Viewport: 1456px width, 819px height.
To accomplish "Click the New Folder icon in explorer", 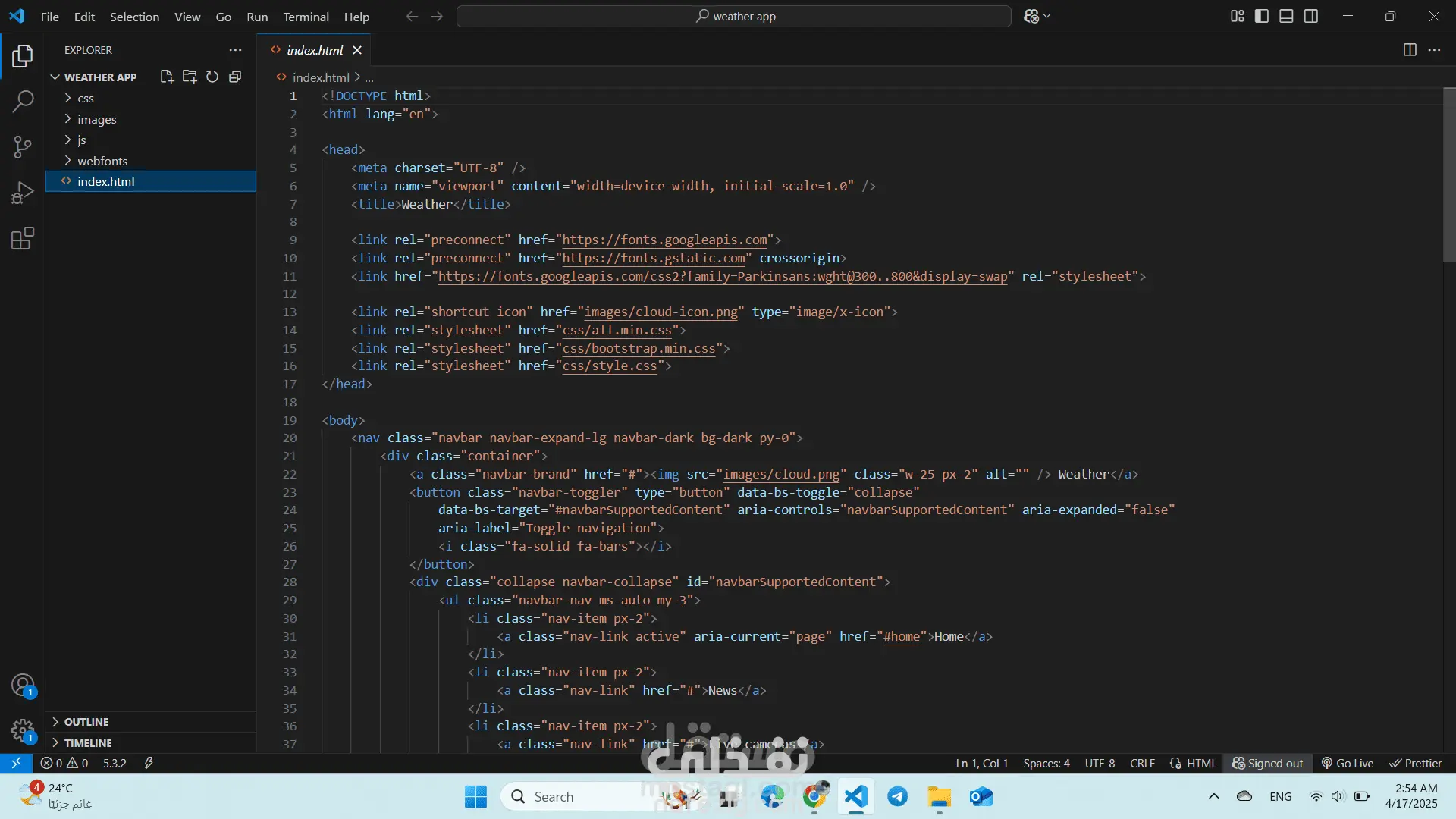I will 190,77.
